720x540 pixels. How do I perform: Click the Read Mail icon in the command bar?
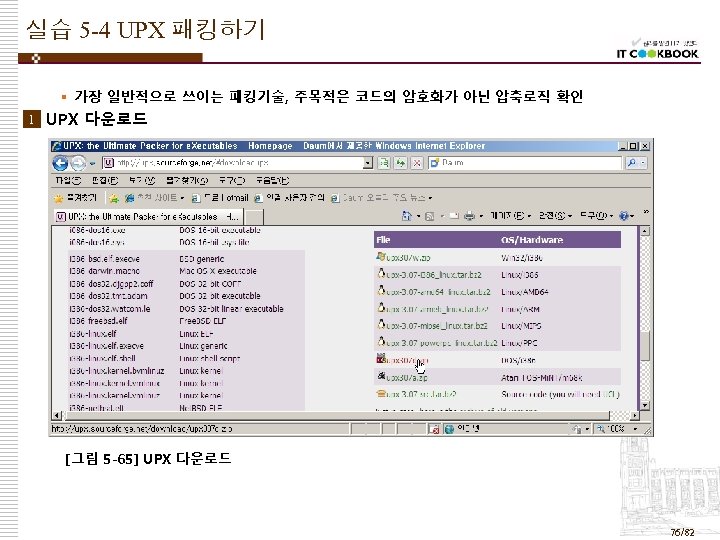point(454,216)
